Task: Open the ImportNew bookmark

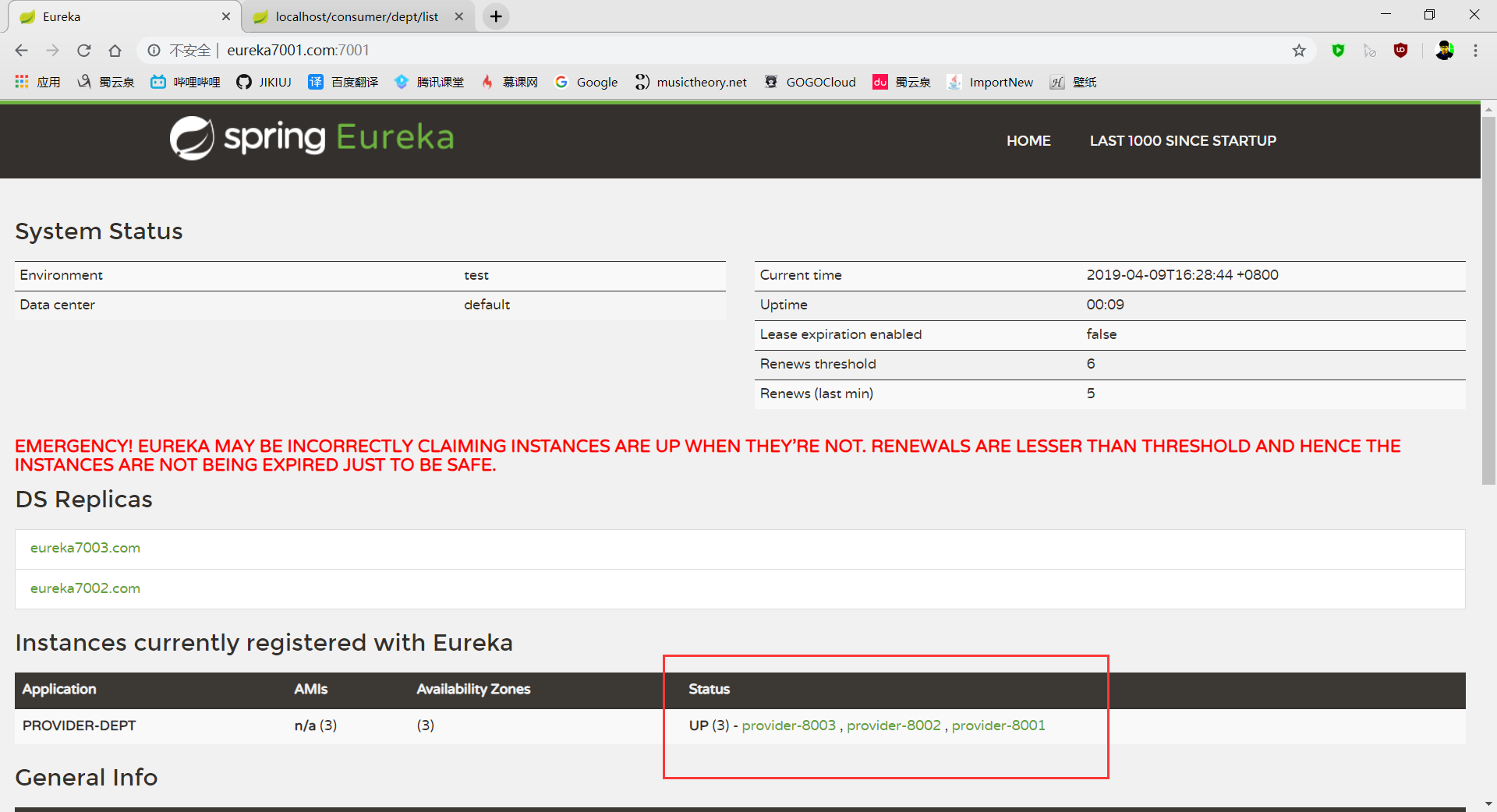Action: (x=990, y=82)
